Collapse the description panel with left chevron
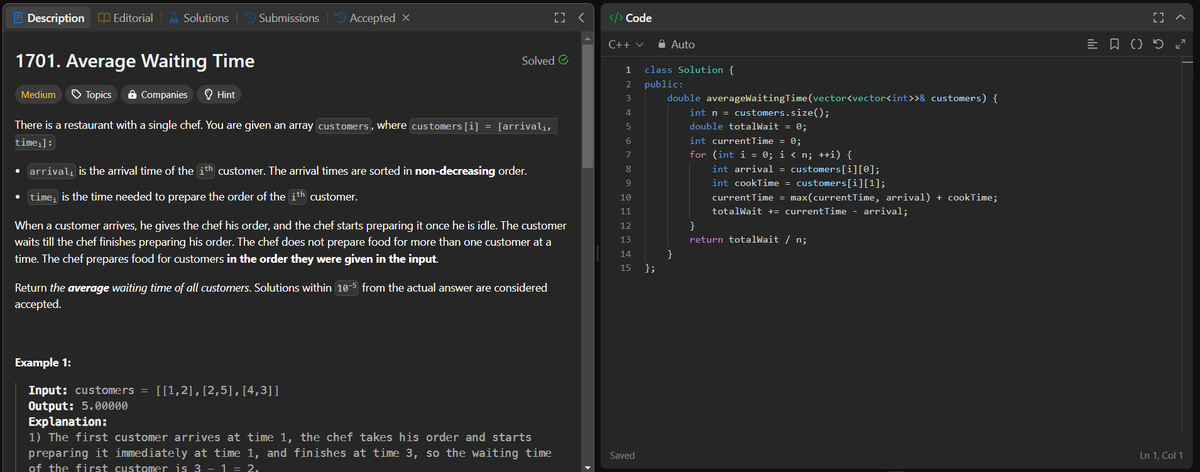Screen dimensions: 1200x472 [580, 18]
